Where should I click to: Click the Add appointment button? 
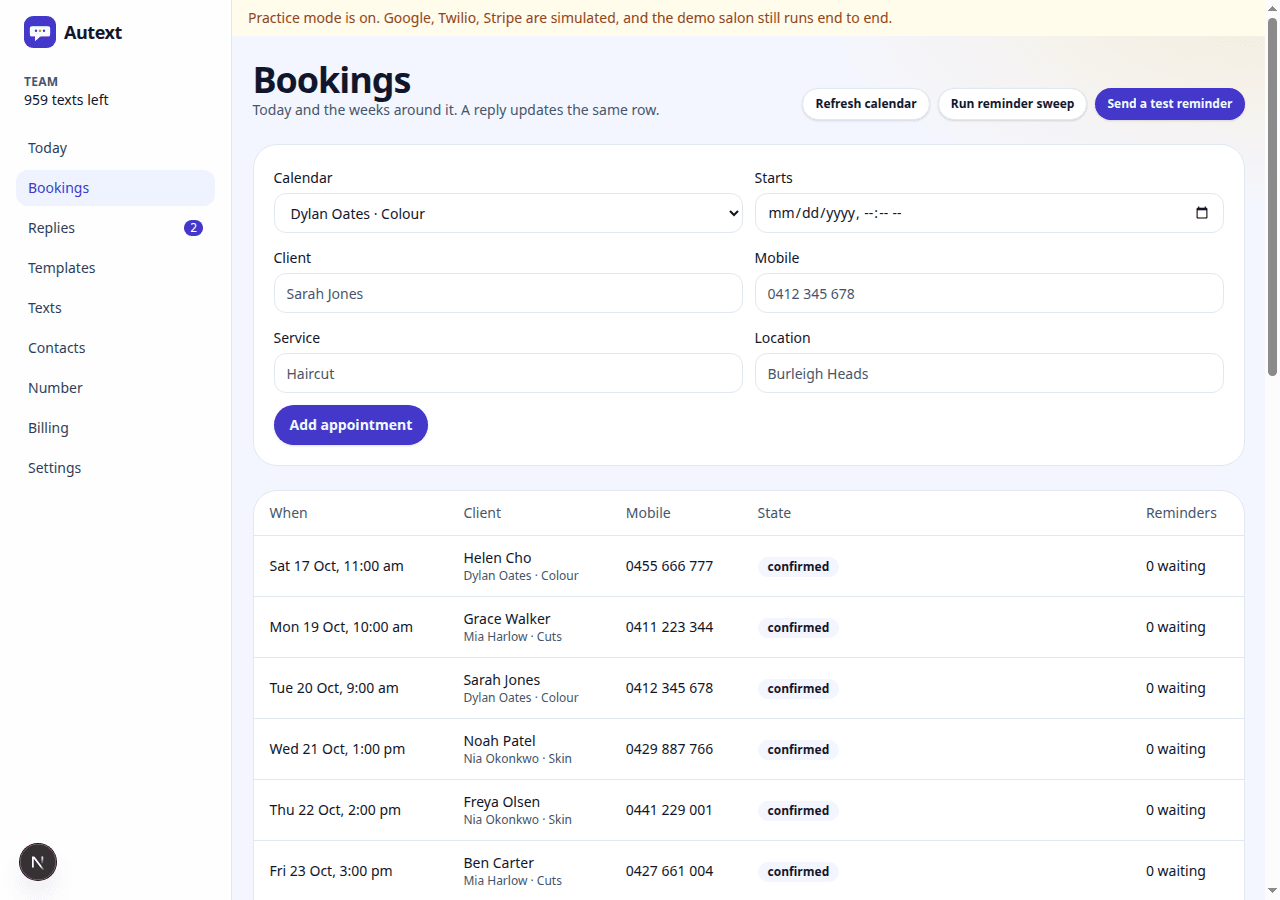coord(351,425)
